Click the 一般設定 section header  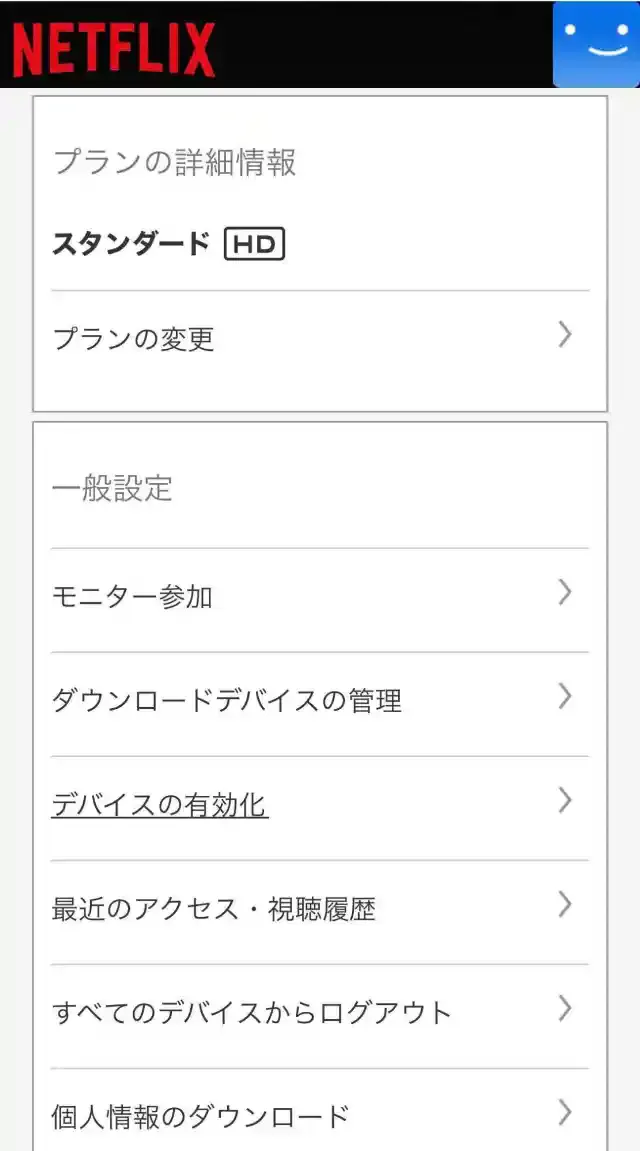tap(112, 489)
